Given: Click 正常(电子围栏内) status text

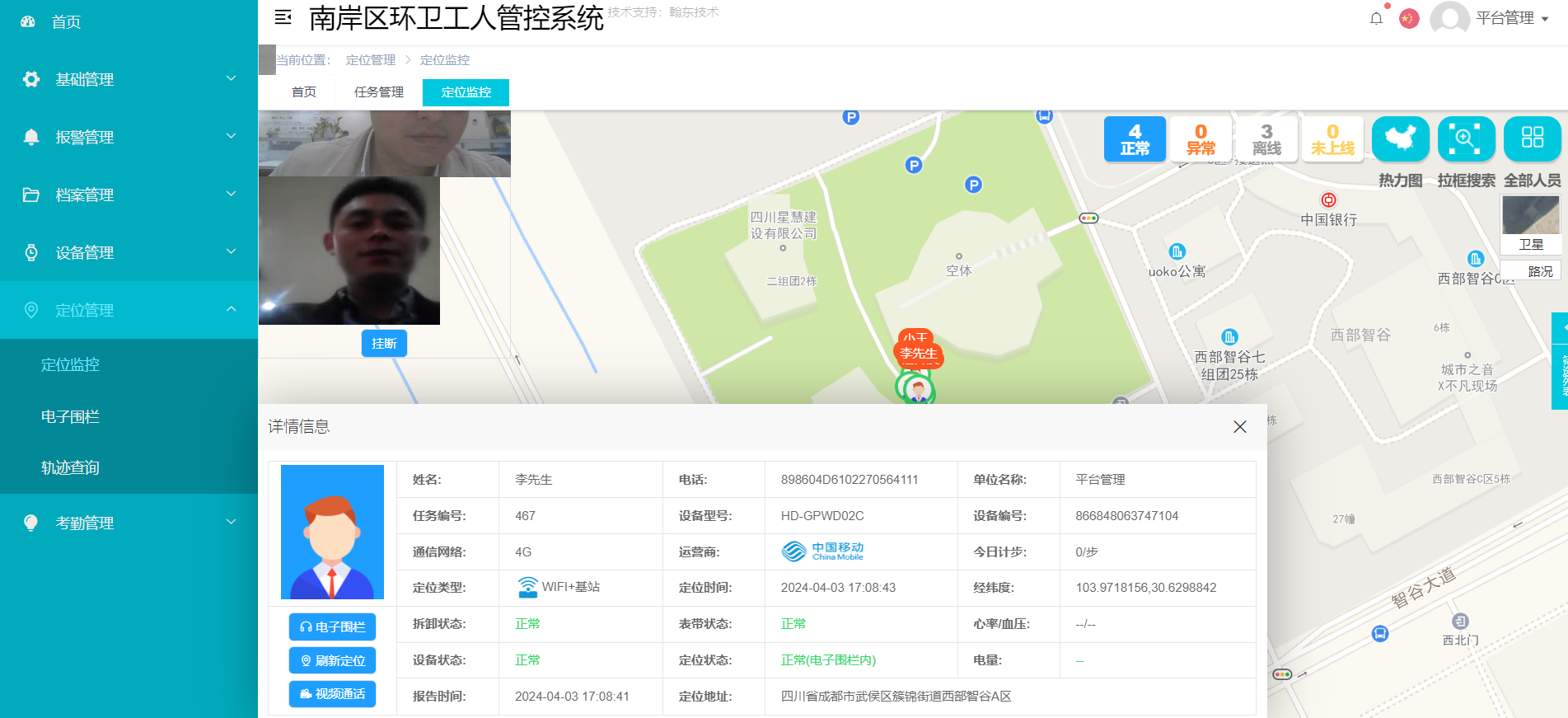Looking at the screenshot, I should pyautogui.click(x=828, y=660).
